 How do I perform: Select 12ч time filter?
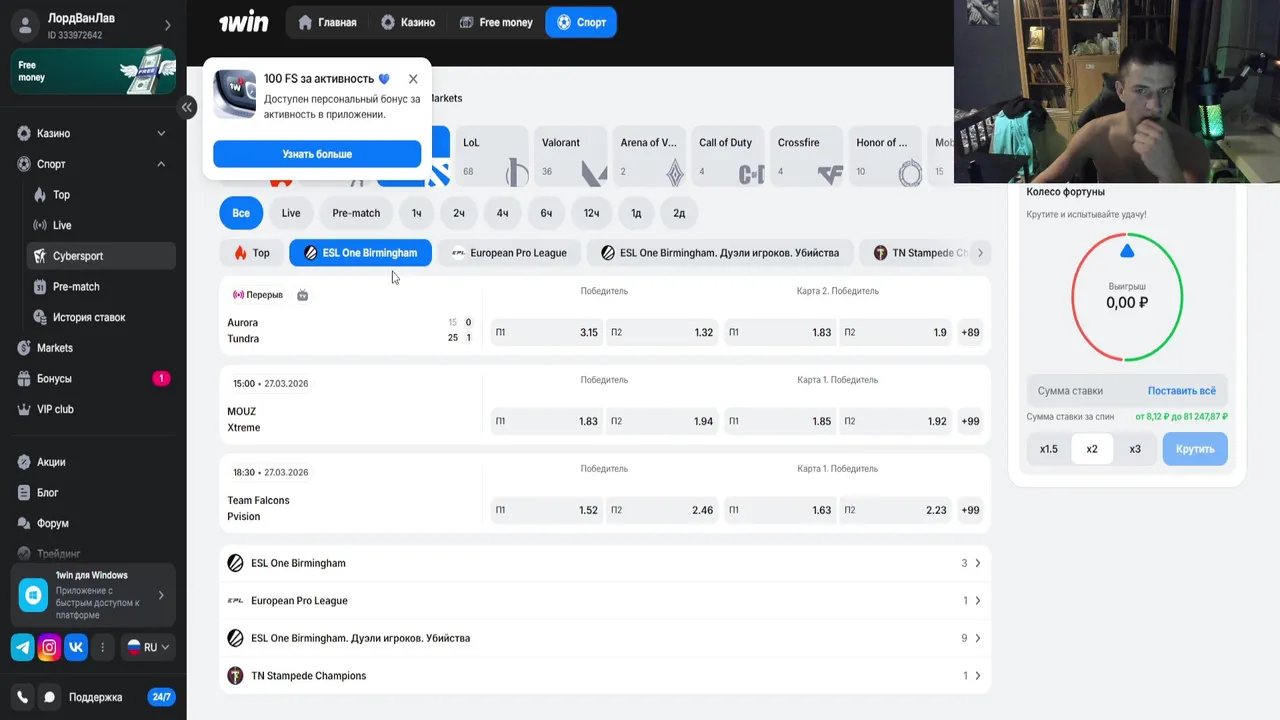tap(592, 213)
